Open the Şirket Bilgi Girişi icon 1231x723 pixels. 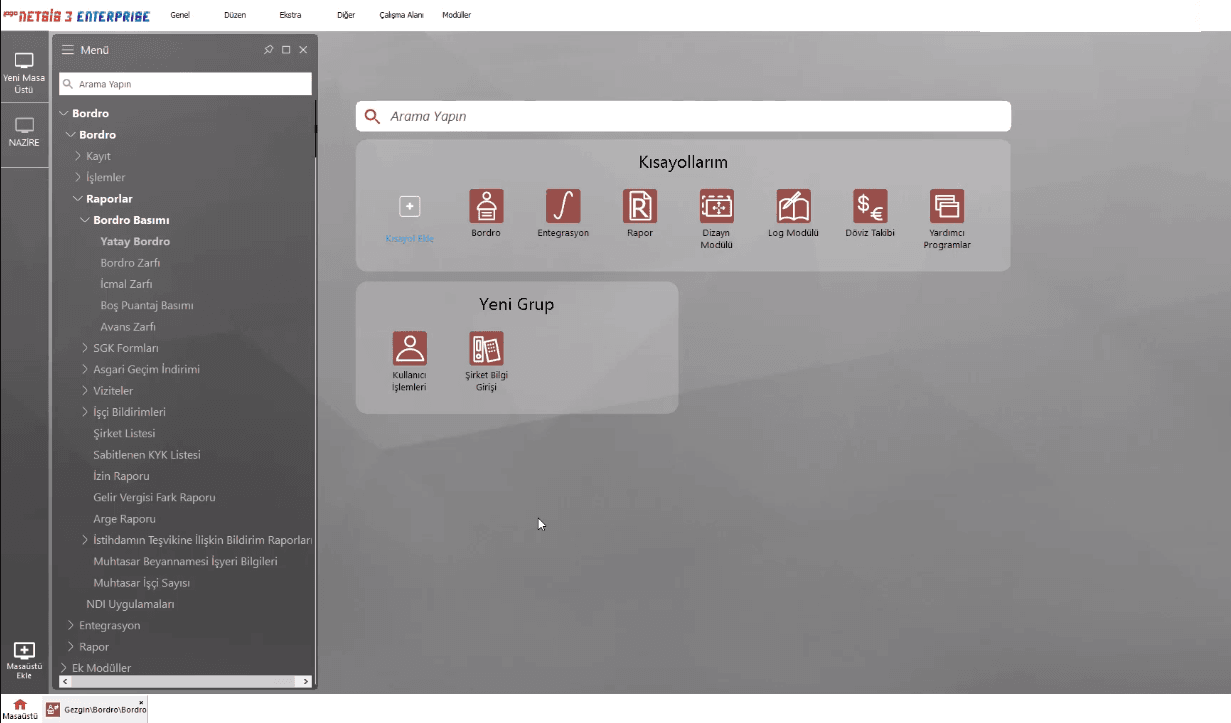click(x=486, y=349)
